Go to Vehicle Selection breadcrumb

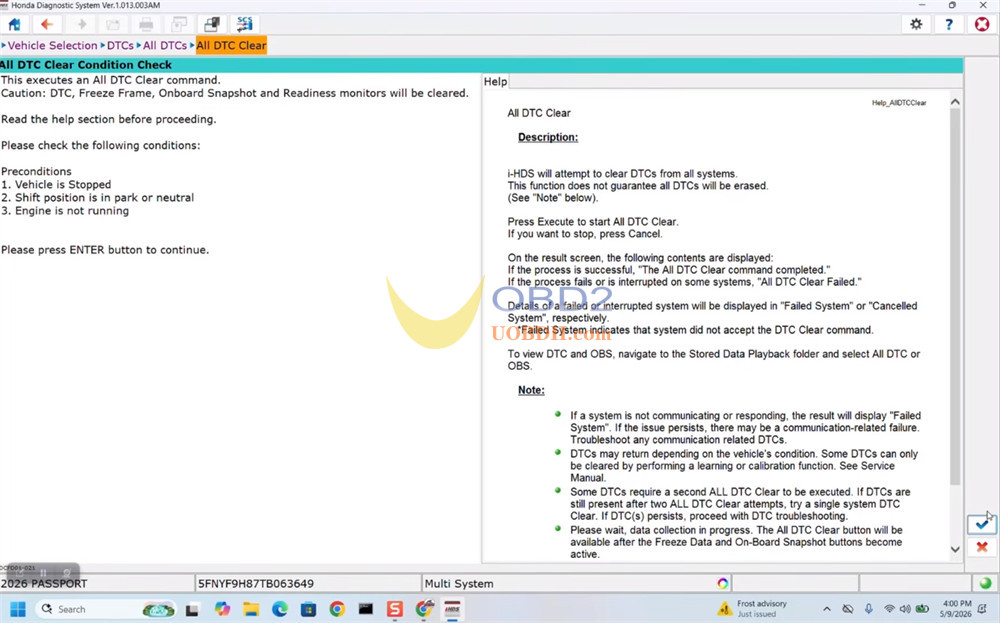pyautogui.click(x=52, y=45)
